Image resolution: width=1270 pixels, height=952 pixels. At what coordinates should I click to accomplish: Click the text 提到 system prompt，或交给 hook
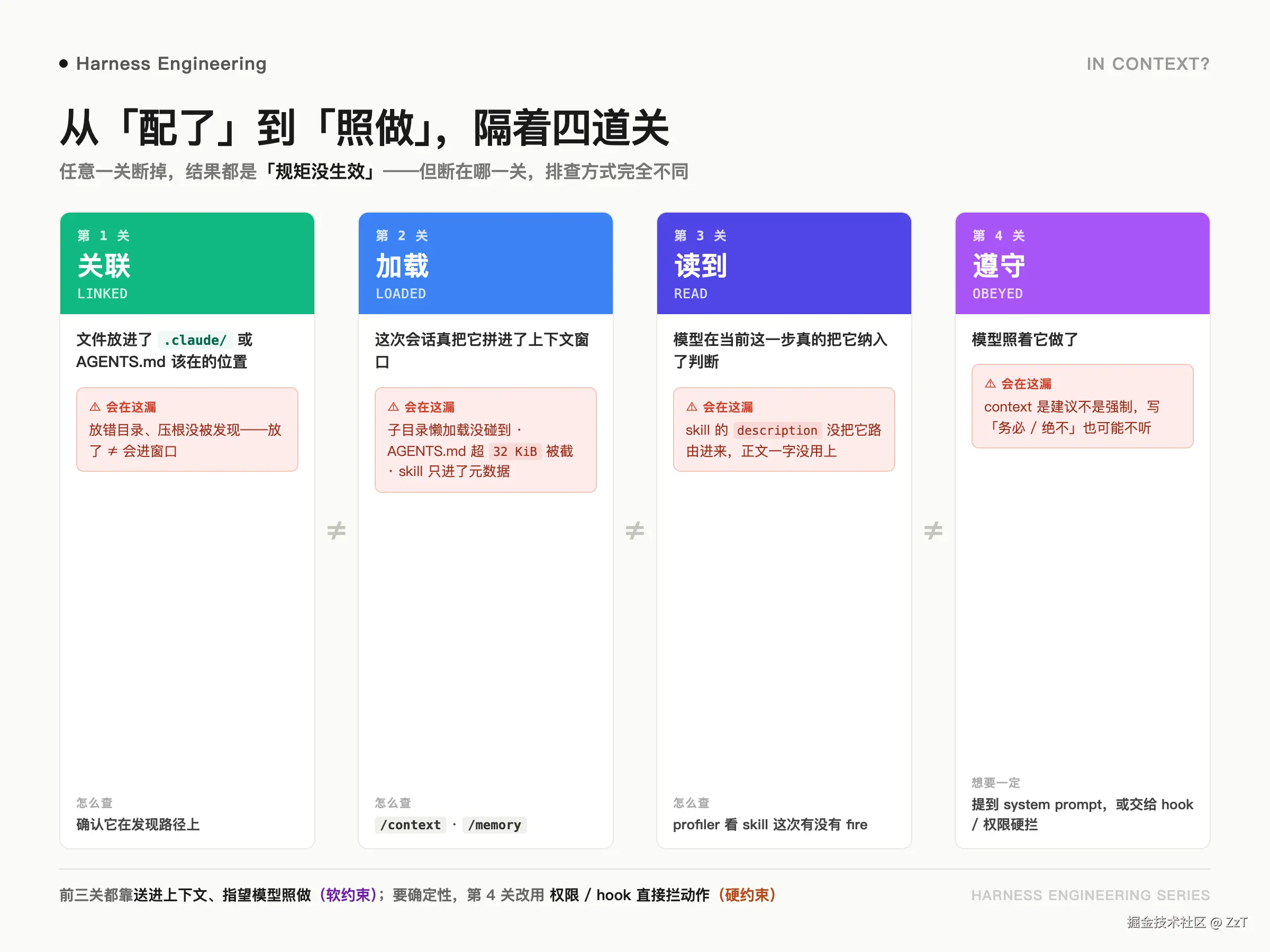click(1082, 804)
